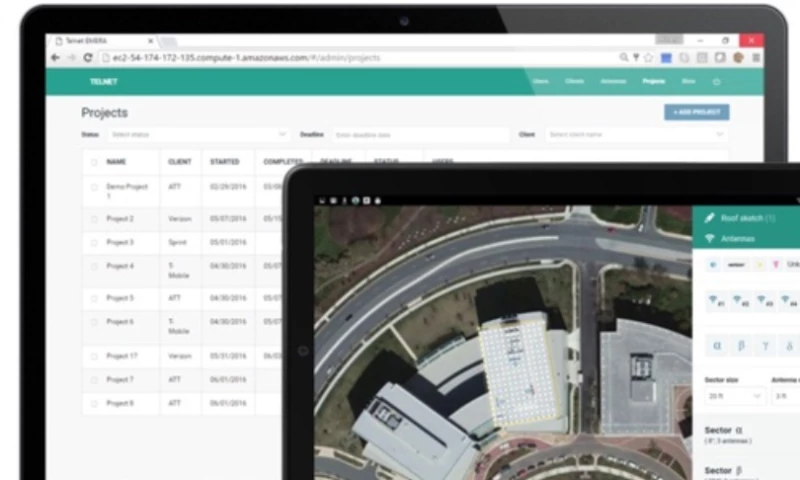Go back with the browser back arrow

pos(55,58)
